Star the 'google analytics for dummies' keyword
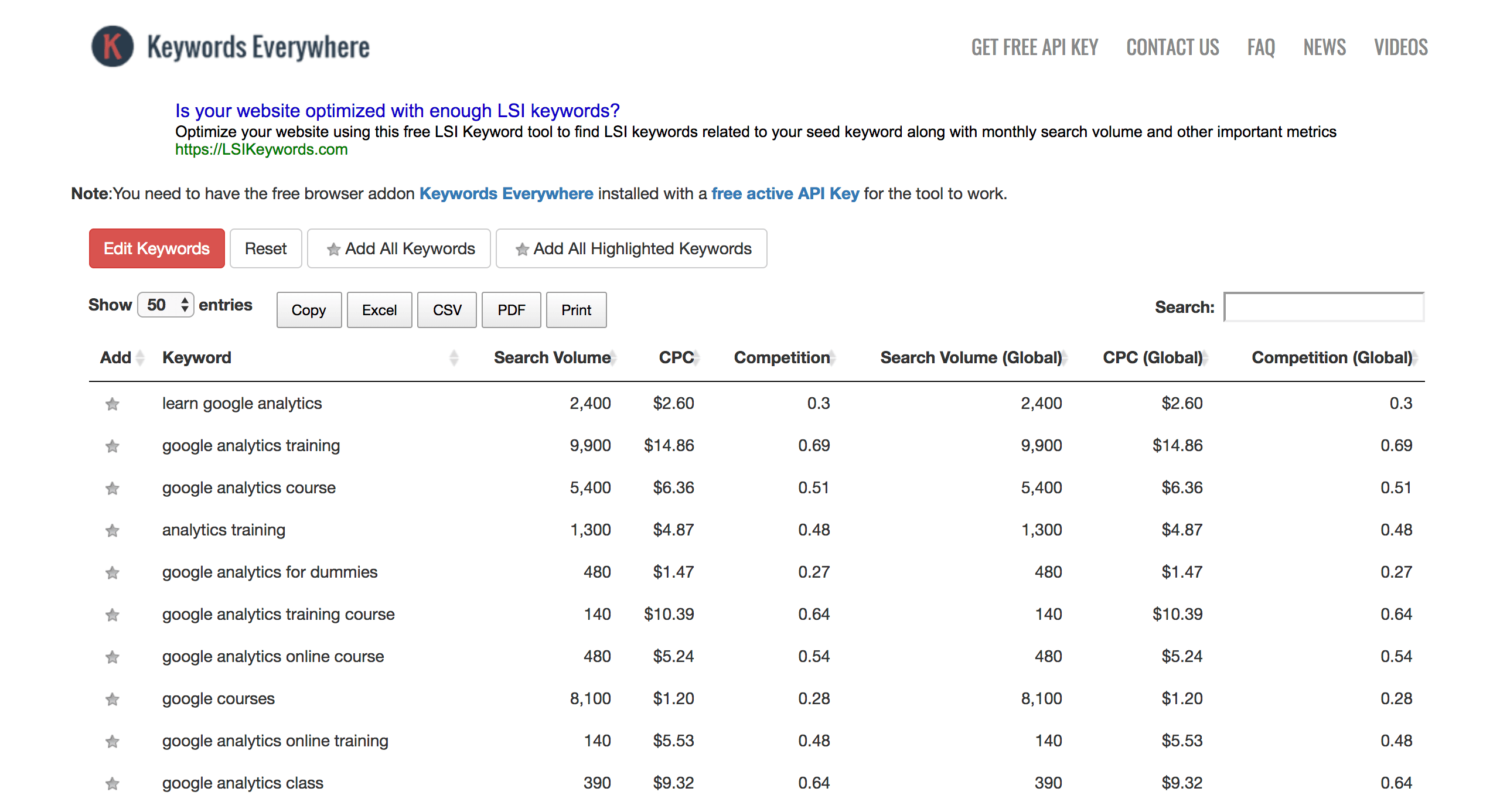 coord(112,572)
